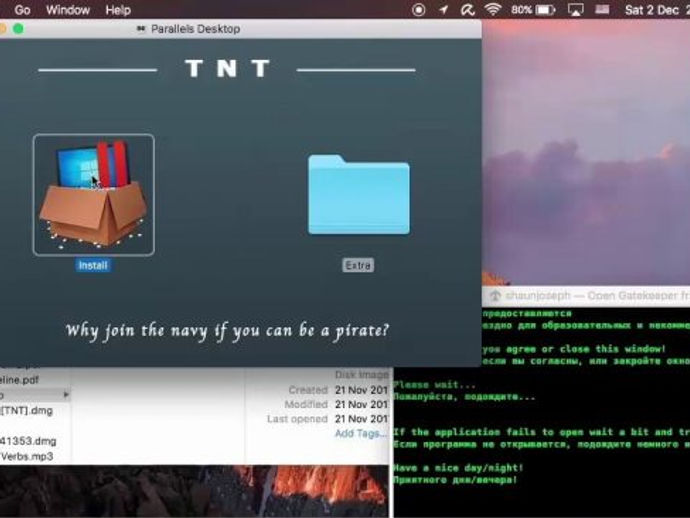The height and width of the screenshot is (518, 690).
Task: Click the Last opened date value
Action: pyautogui.click(x=361, y=419)
